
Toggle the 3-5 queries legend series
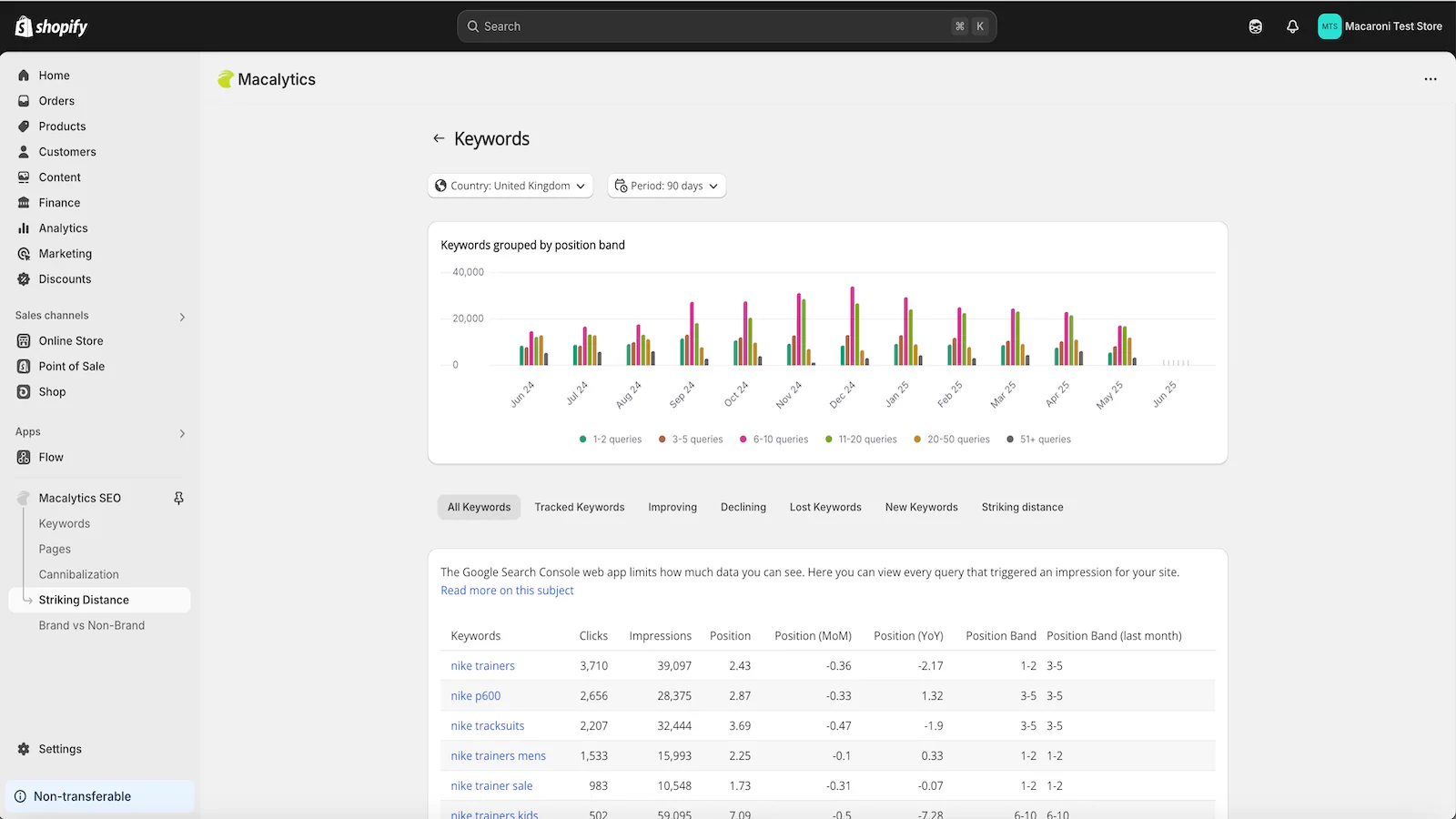691,440
